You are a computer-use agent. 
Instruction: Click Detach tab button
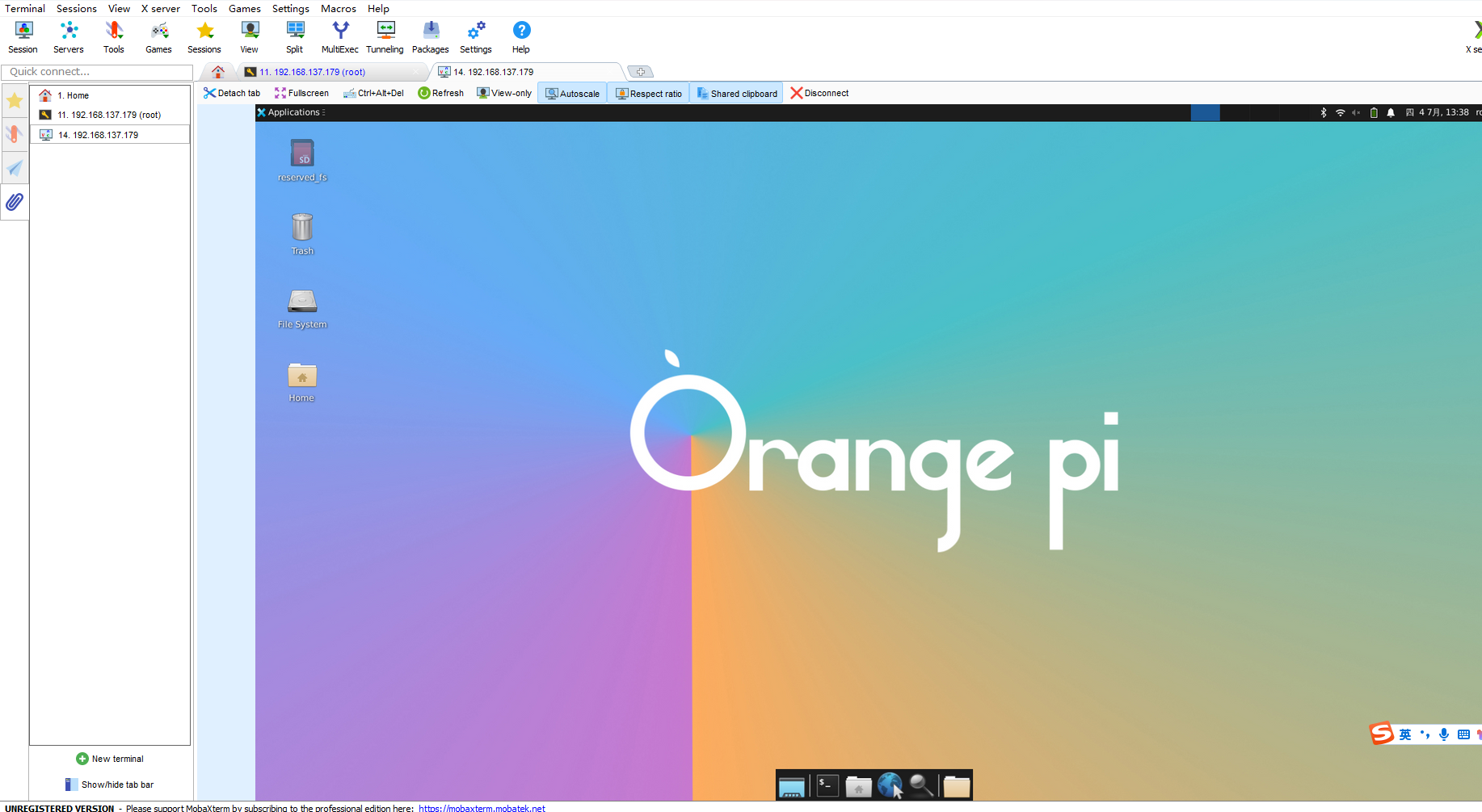232,93
